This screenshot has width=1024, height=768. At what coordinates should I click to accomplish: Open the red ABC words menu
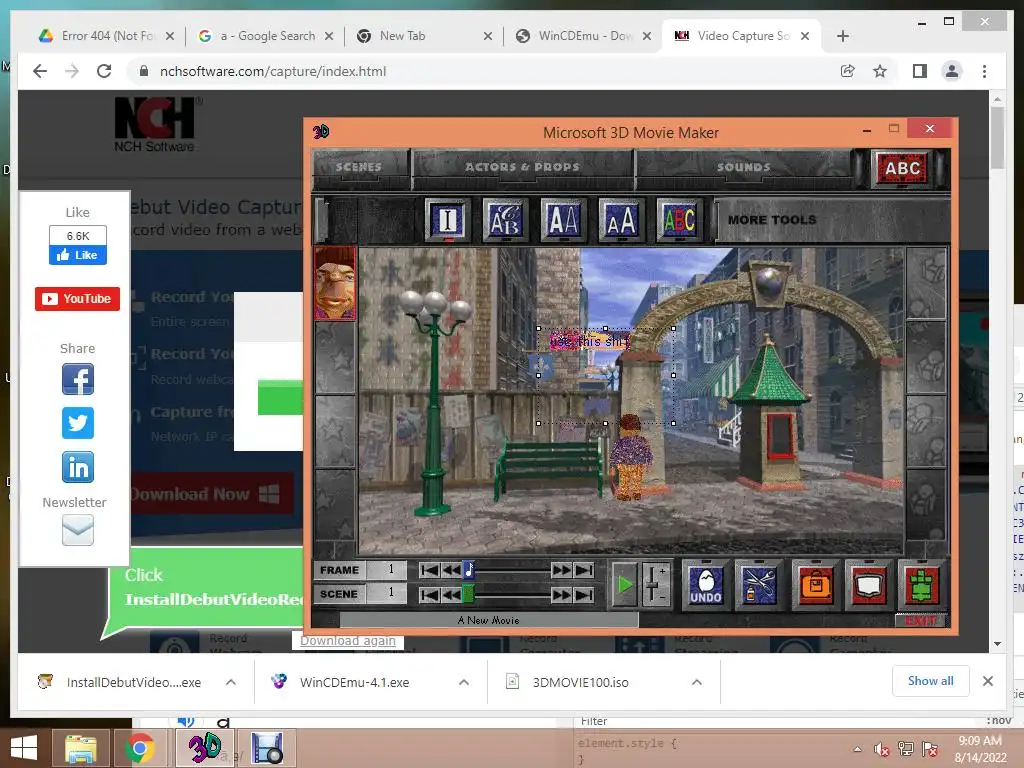[903, 168]
